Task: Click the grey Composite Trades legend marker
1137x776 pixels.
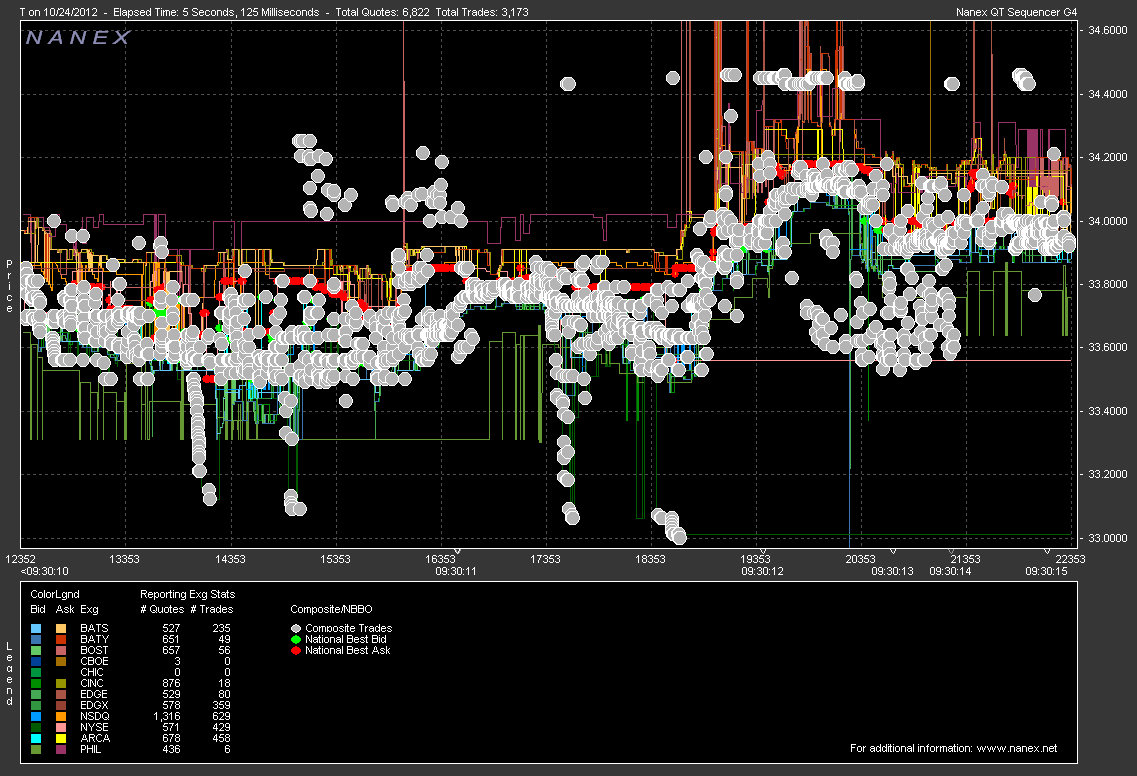Action: [296, 629]
